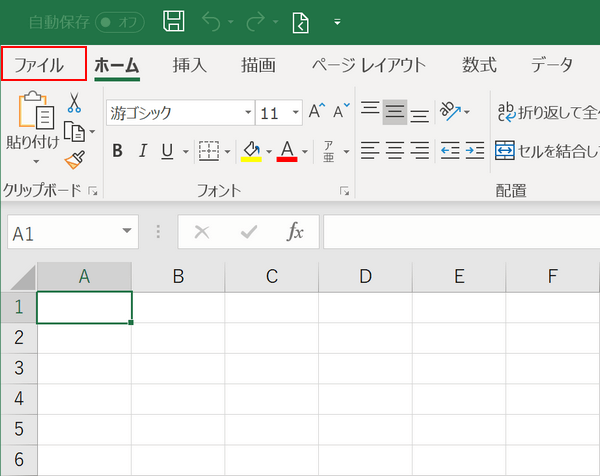Image resolution: width=600 pixels, height=476 pixels.
Task: Expand the font color dropdown arrow
Action: coord(305,152)
